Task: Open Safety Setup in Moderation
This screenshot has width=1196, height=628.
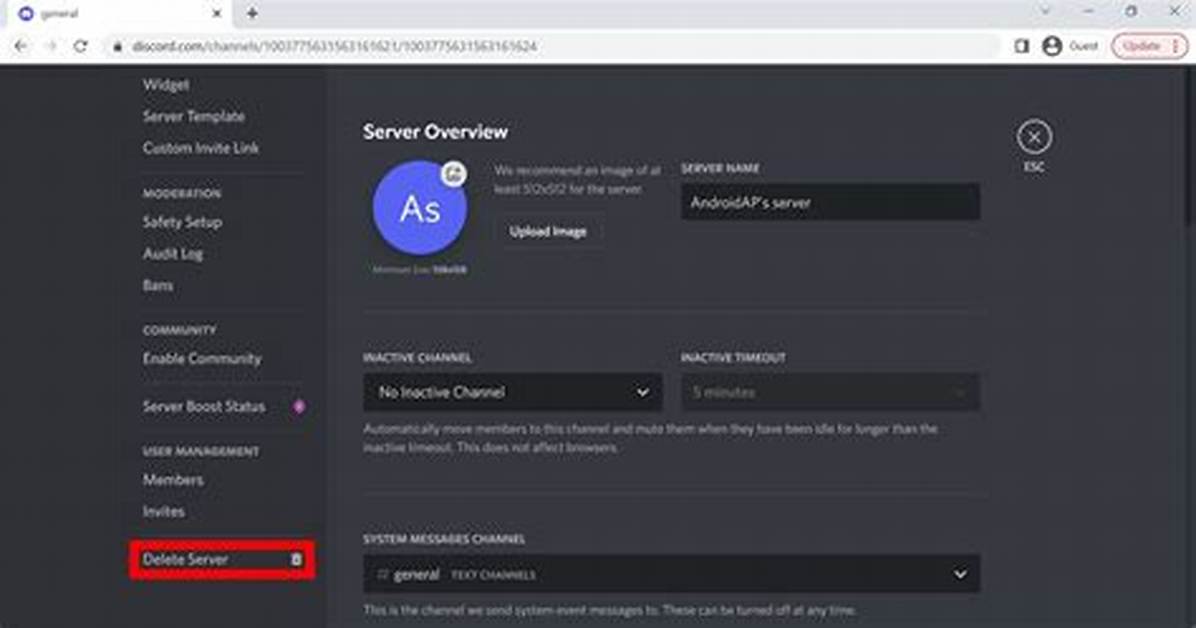Action: pos(182,222)
